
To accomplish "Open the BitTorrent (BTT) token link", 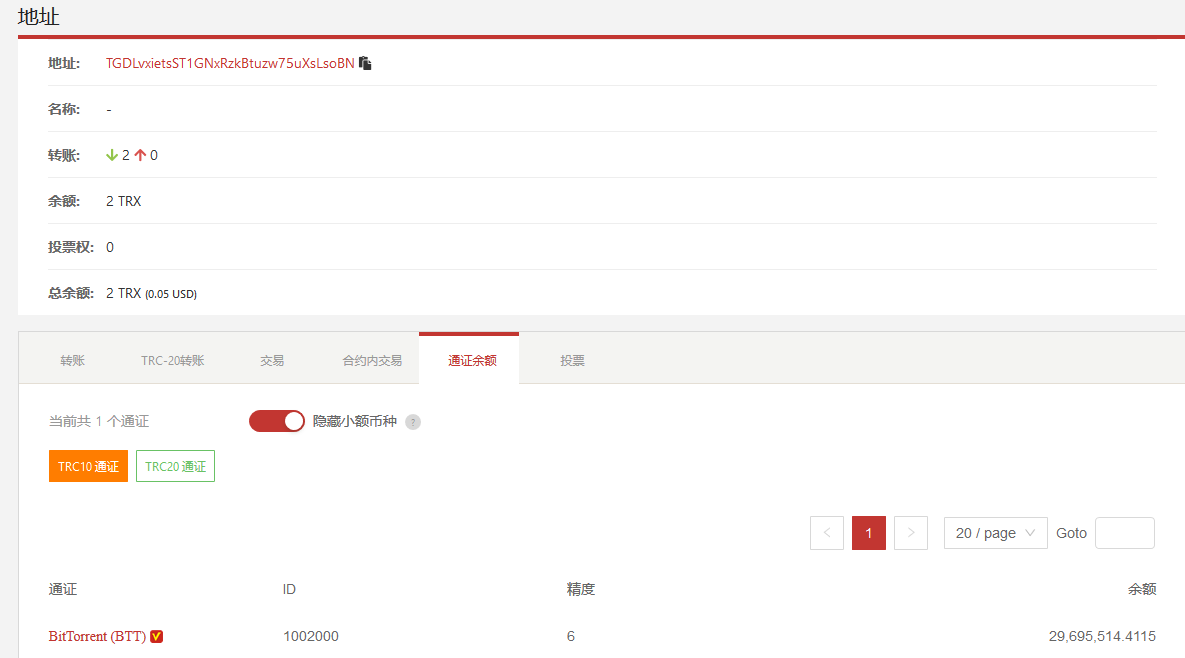I will 97,637.
